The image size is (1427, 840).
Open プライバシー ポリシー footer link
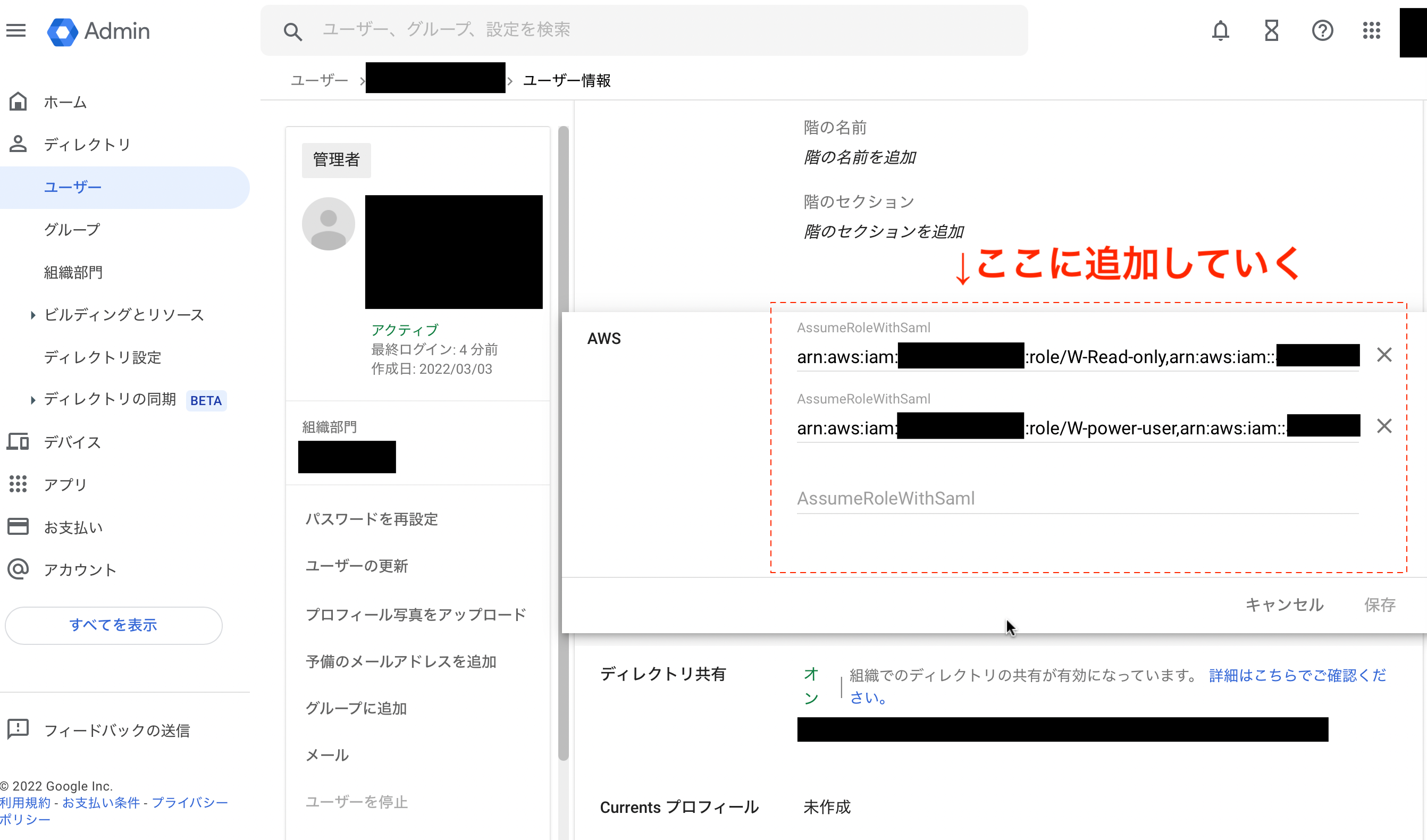click(190, 803)
